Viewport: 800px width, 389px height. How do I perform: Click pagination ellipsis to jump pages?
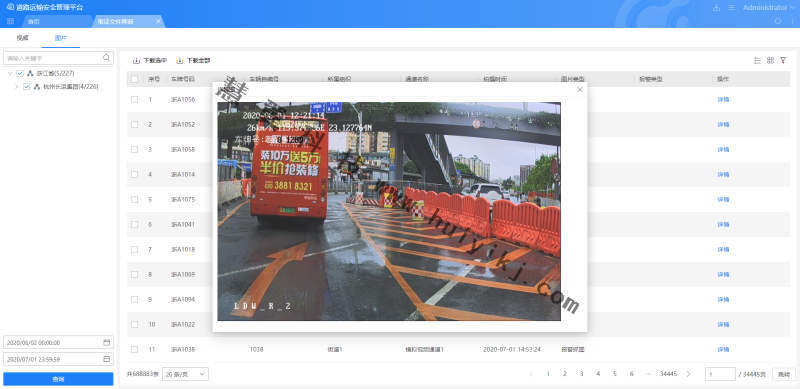pos(648,374)
